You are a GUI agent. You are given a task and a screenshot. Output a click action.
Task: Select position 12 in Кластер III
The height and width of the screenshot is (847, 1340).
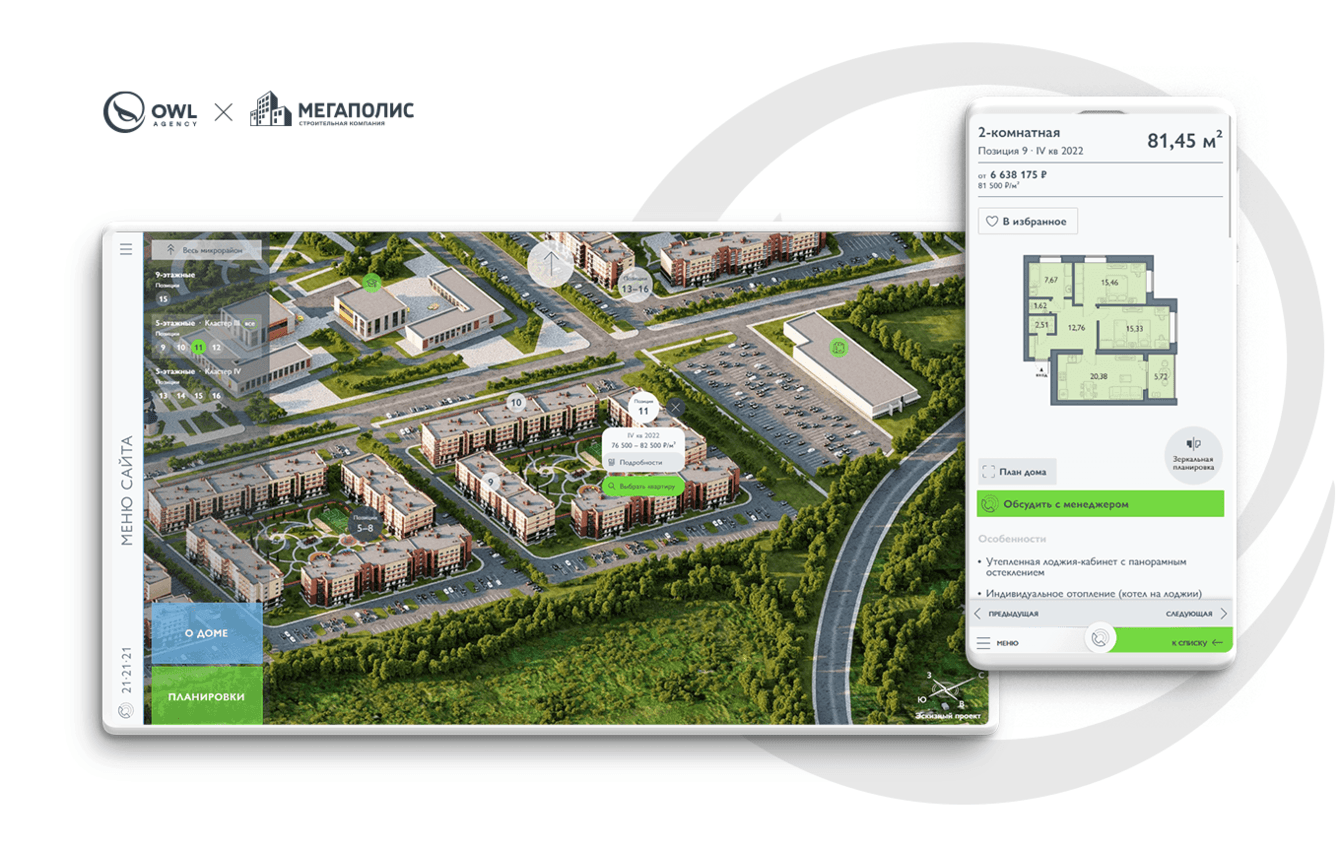(x=216, y=347)
